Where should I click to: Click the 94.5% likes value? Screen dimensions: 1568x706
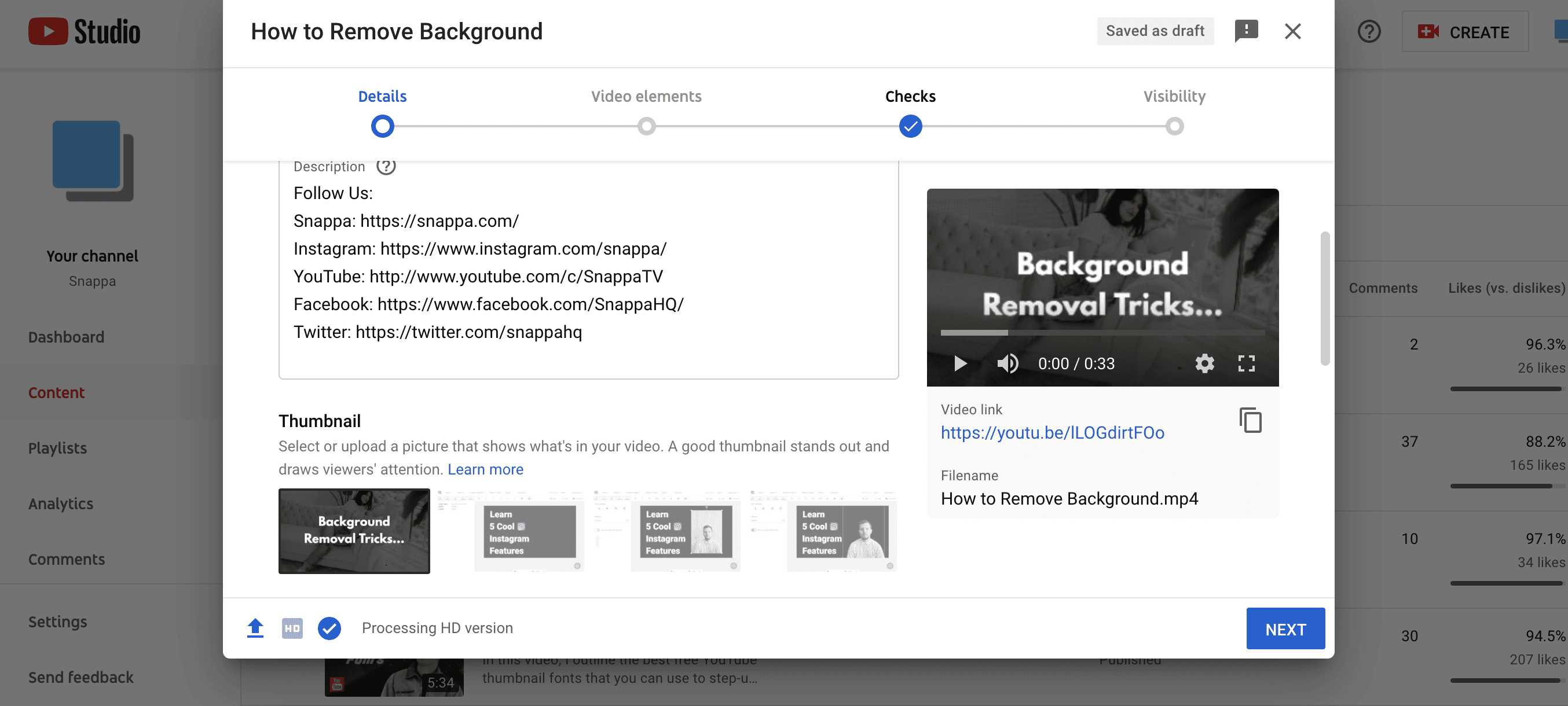tap(1544, 636)
